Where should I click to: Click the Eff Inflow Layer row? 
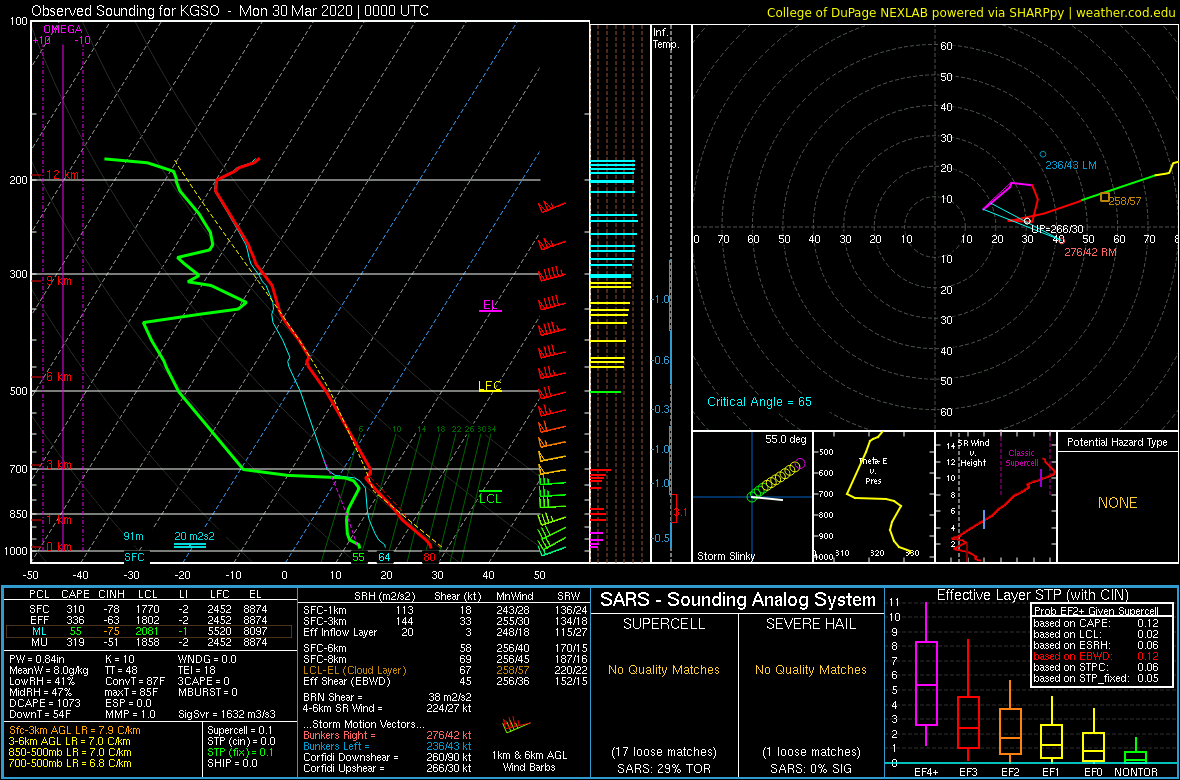tap(446, 630)
